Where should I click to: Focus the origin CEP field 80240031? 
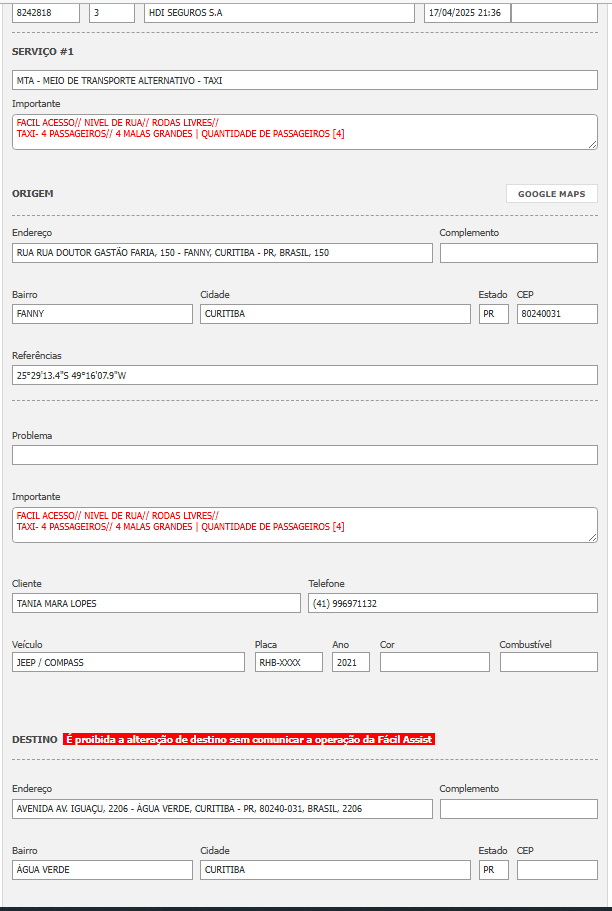(556, 314)
